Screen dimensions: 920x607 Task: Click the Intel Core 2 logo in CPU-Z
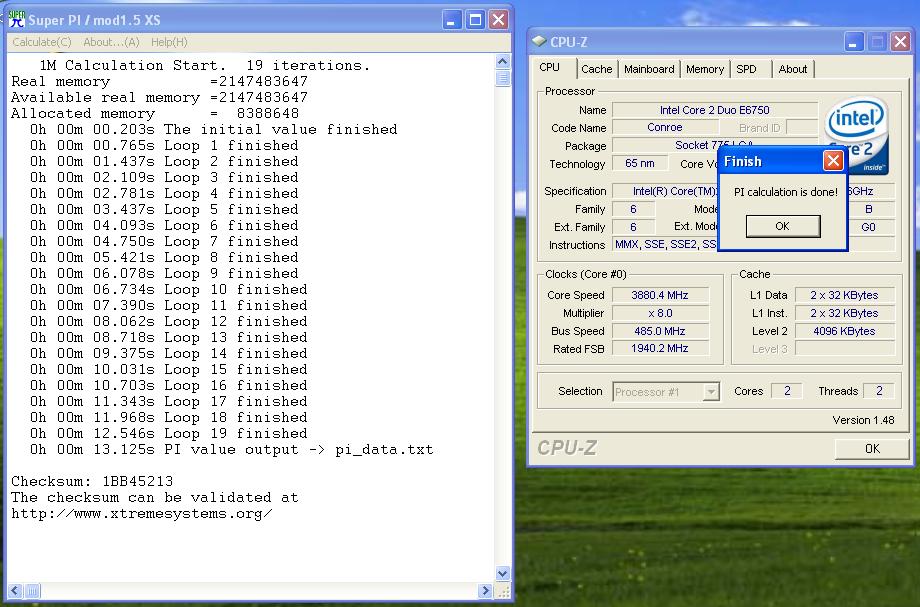click(857, 135)
